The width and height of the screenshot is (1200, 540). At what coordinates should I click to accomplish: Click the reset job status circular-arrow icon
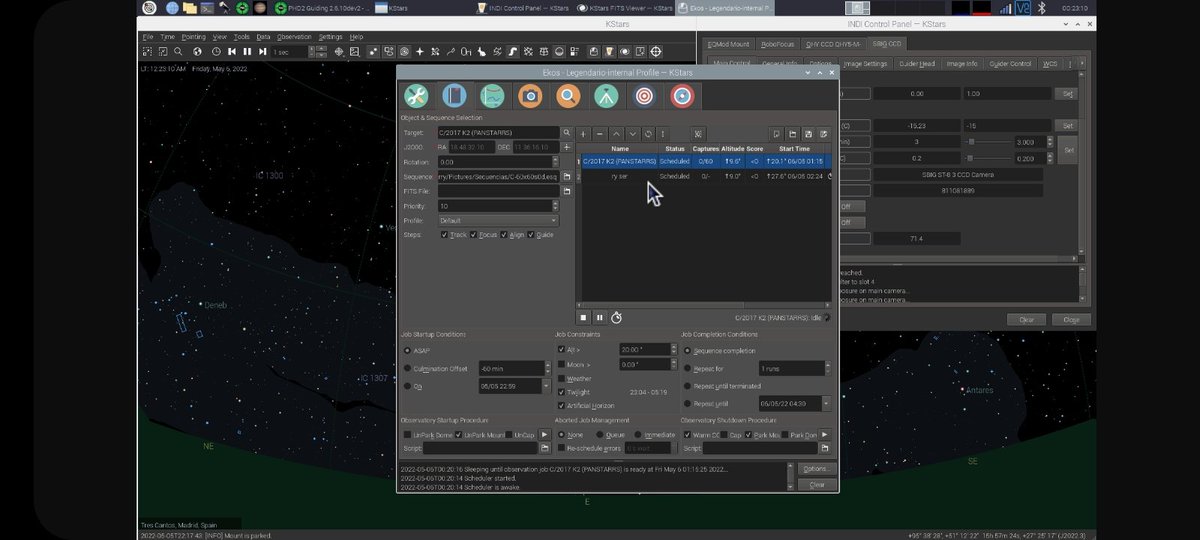[648, 133]
